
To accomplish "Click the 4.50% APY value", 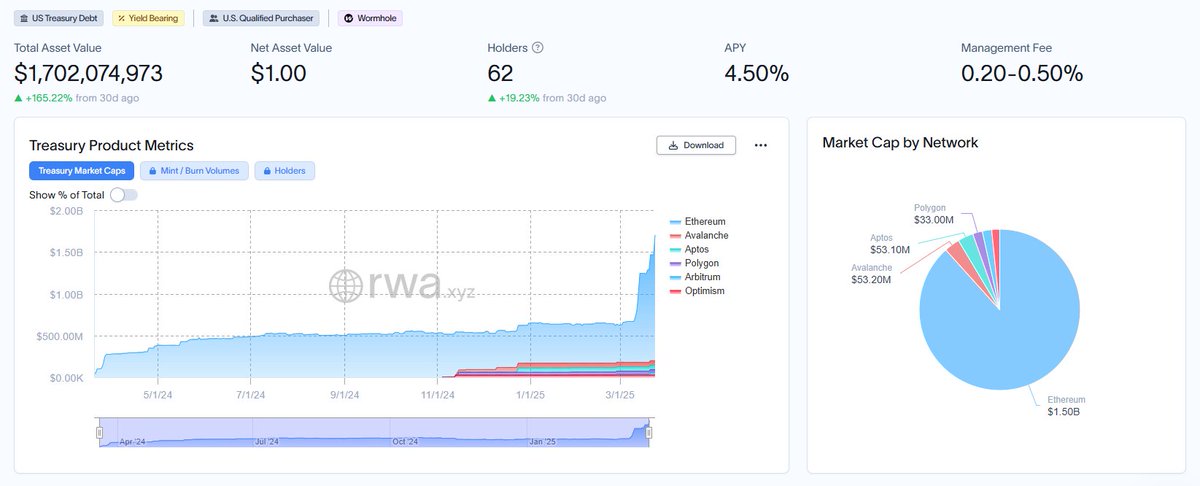I will pos(756,73).
